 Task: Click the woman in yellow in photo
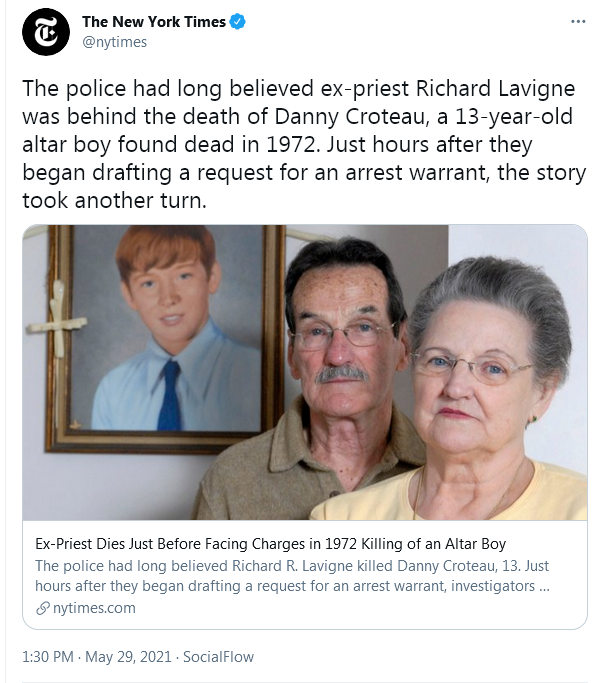[462, 390]
